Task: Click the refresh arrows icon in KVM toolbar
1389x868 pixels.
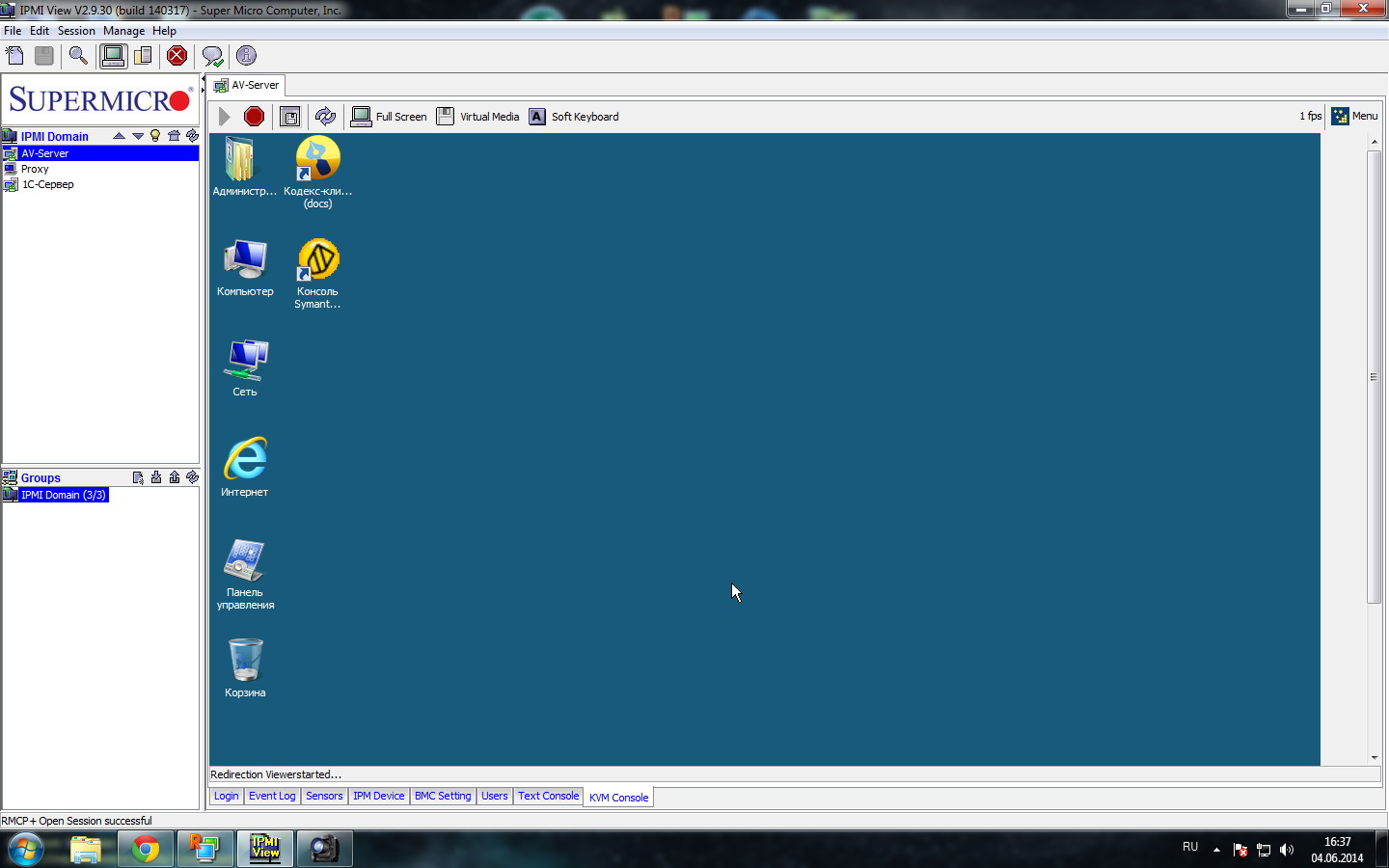Action: click(325, 117)
